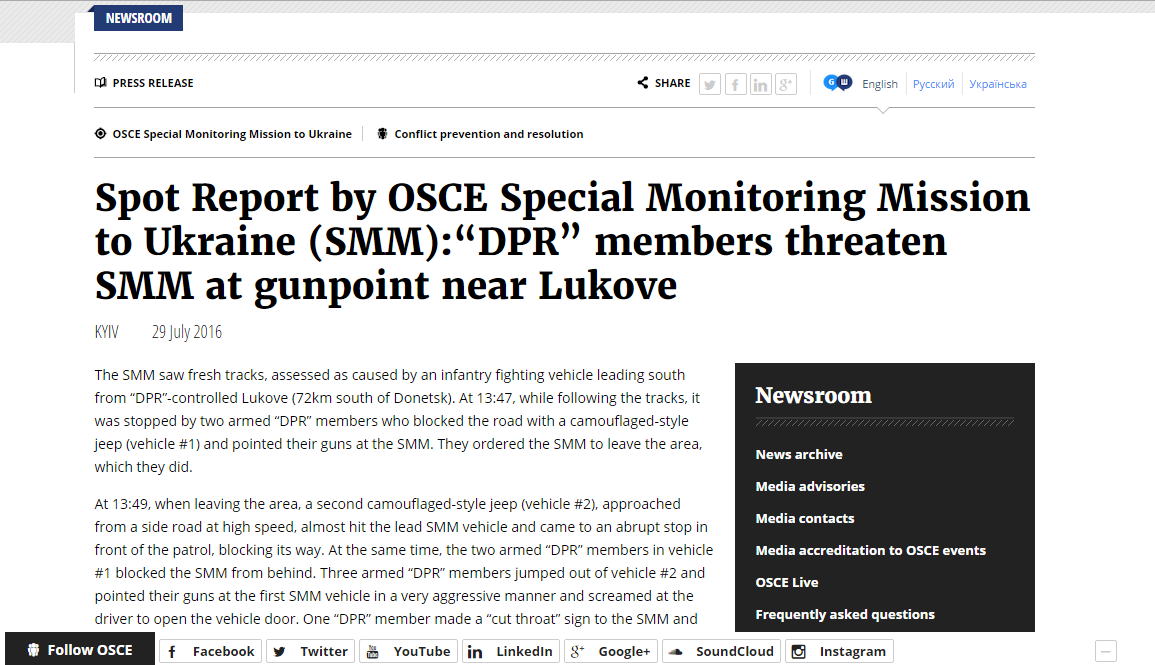Click the Google+ label in the follow bar
1155x665 pixels.
[x=624, y=652]
